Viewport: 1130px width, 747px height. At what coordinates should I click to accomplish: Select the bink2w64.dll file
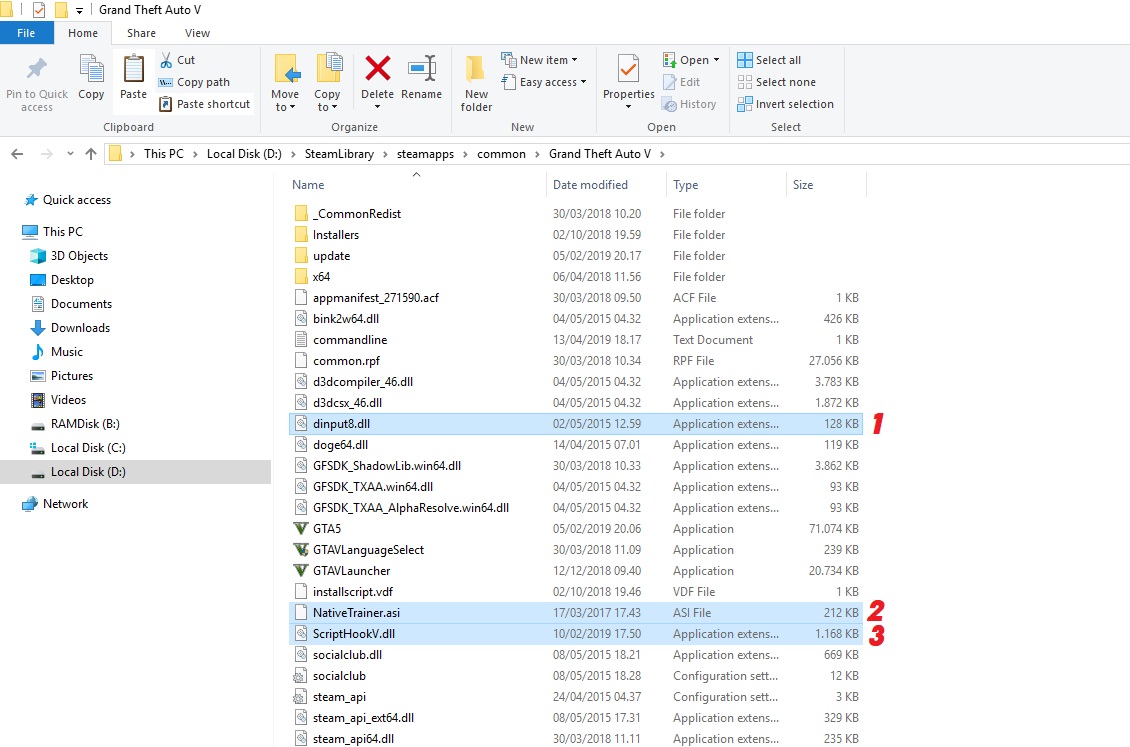575,318
